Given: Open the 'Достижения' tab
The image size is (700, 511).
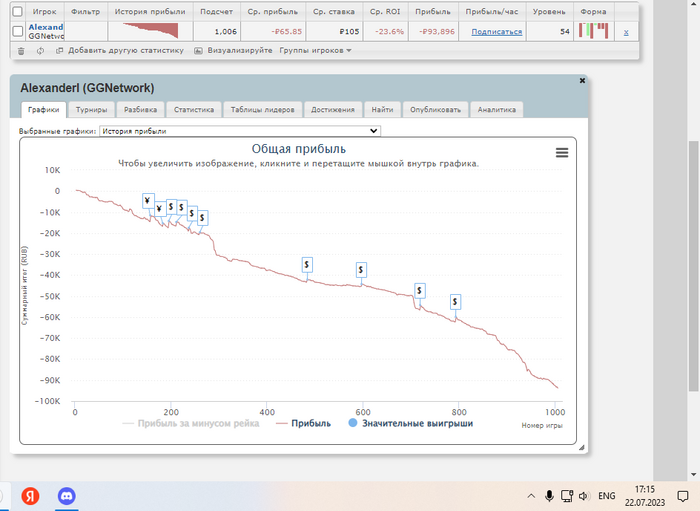Looking at the screenshot, I should click(x=333, y=110).
